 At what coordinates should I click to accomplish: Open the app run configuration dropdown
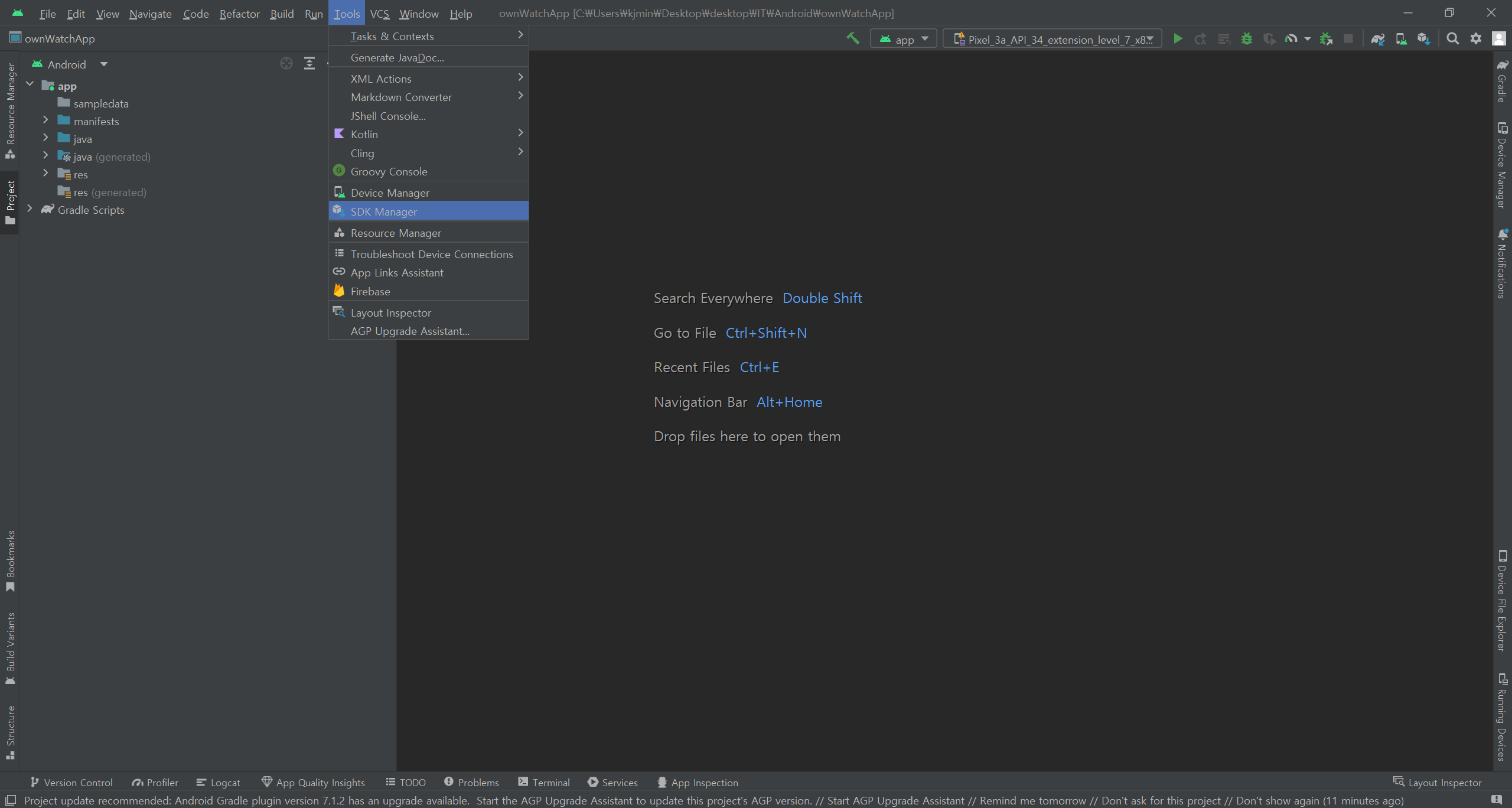(x=903, y=39)
